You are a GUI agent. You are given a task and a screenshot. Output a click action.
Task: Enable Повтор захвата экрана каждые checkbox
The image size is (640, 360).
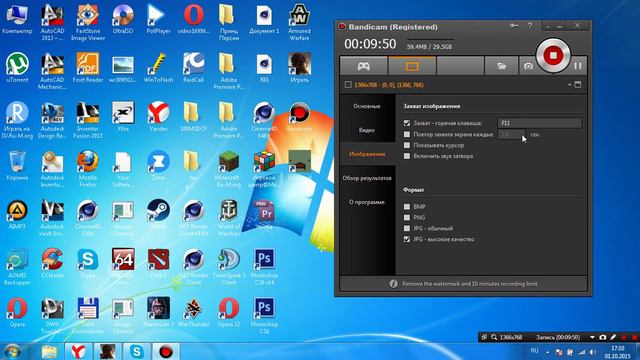tap(407, 134)
